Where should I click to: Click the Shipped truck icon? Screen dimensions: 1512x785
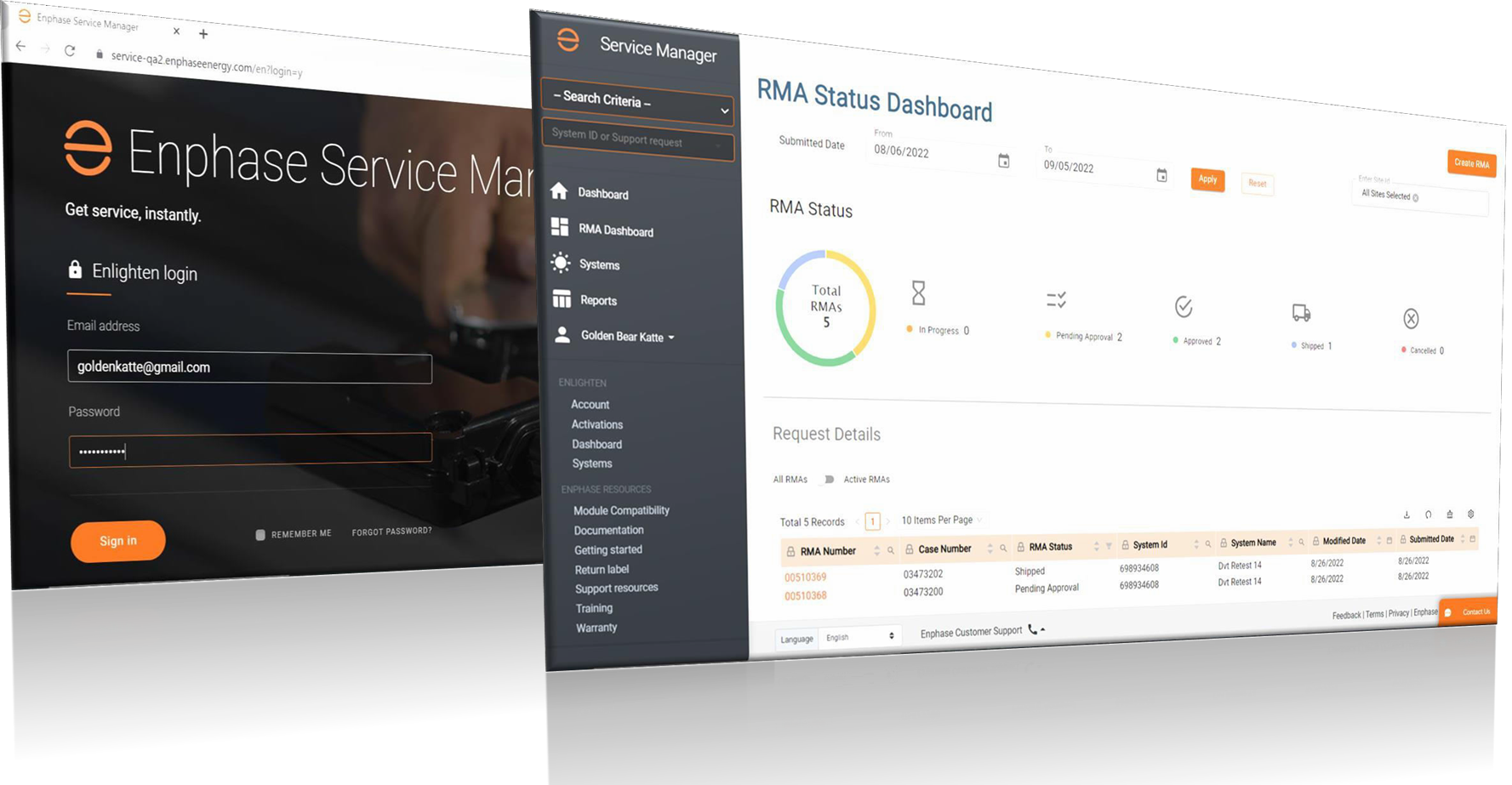point(1301,313)
